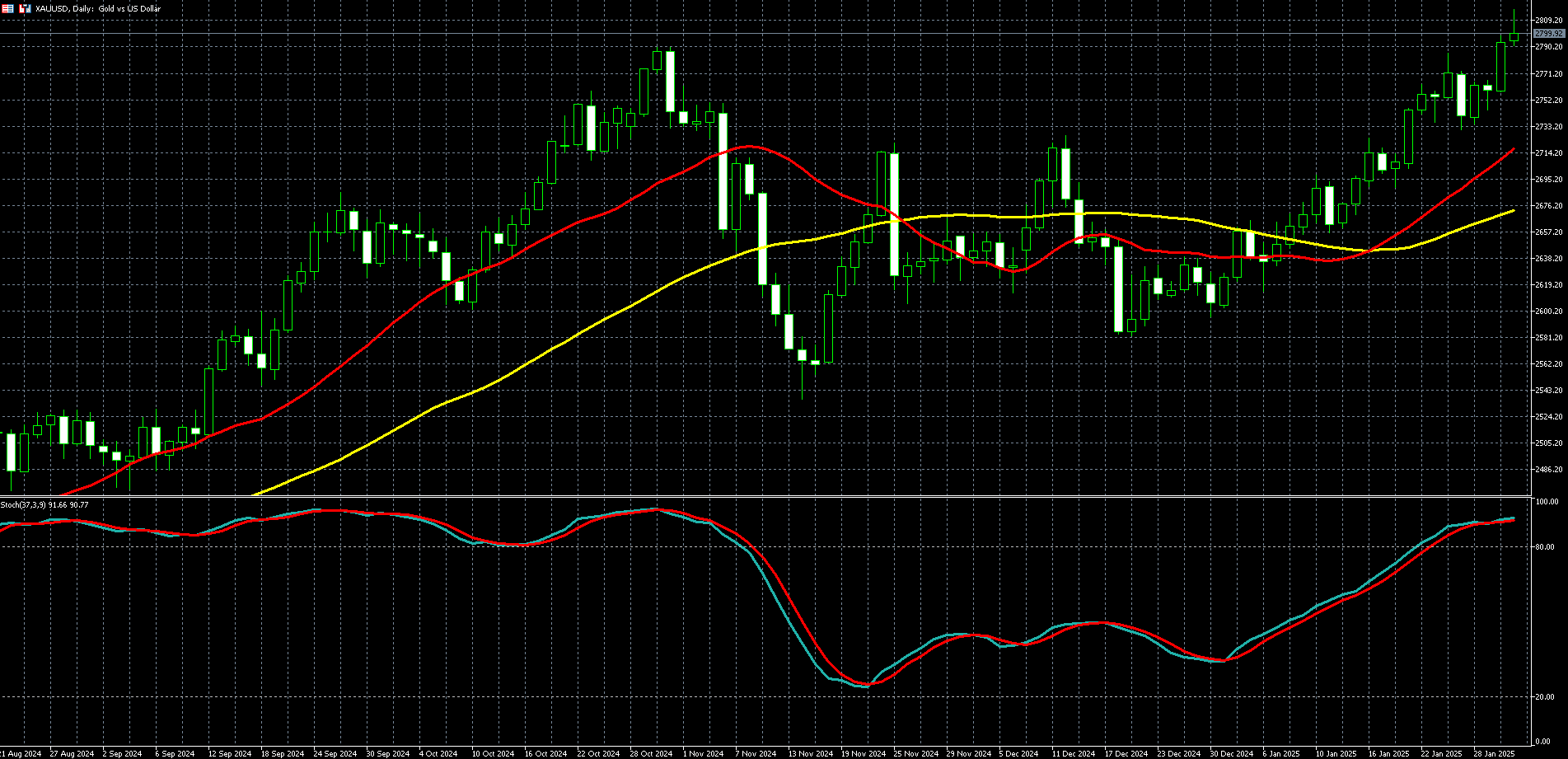Screen dimensions: 1568x759
Task: Click the XAUUSD, Daily chart title text
Action: pos(98,8)
